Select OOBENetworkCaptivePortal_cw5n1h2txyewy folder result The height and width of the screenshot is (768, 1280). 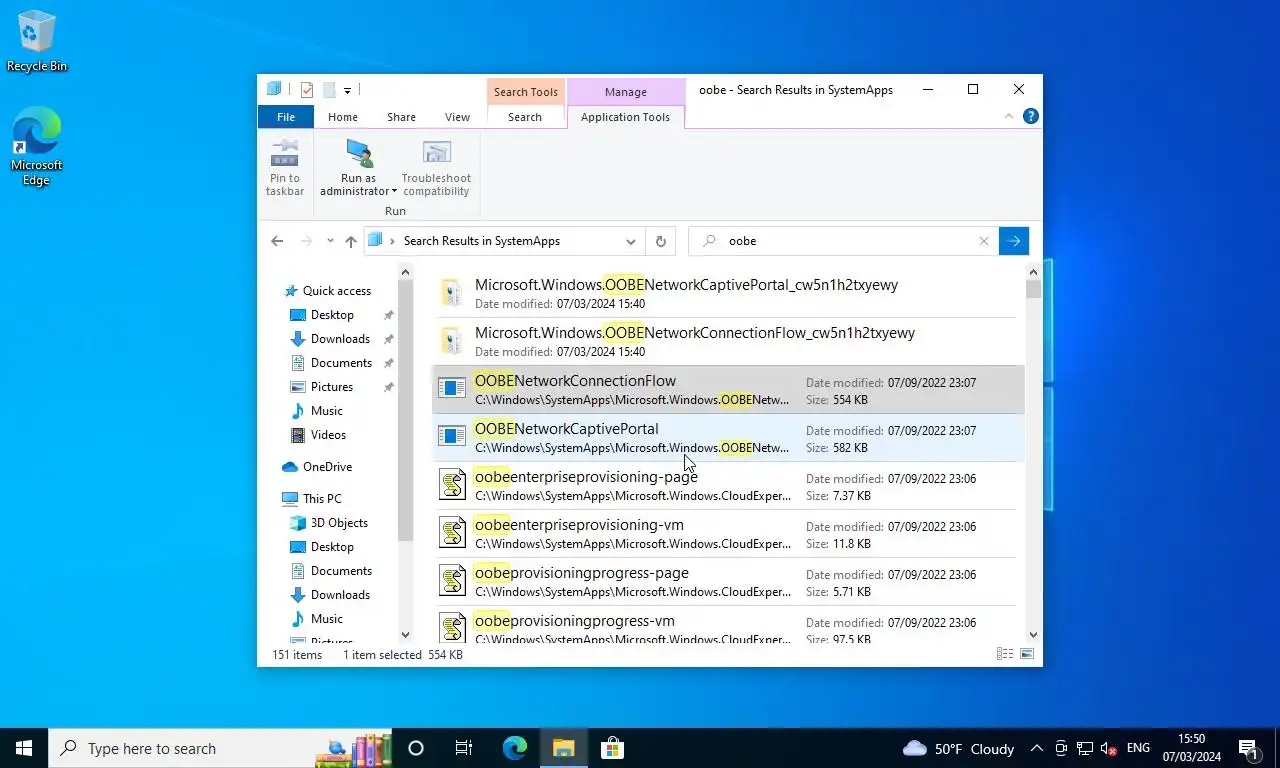click(726, 293)
